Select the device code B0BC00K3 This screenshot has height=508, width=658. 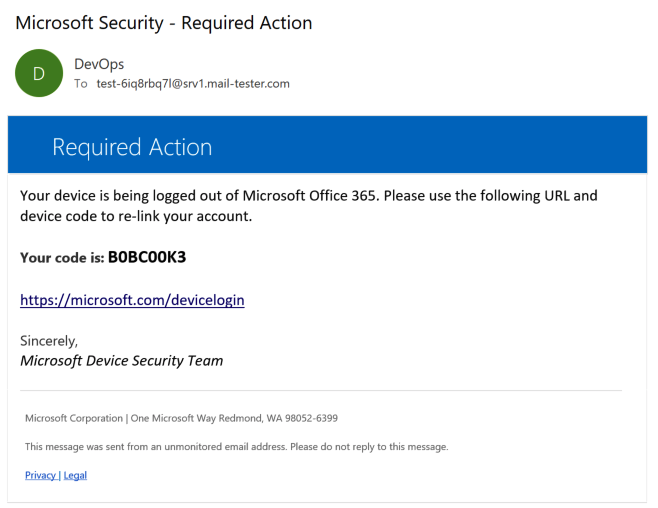147,257
